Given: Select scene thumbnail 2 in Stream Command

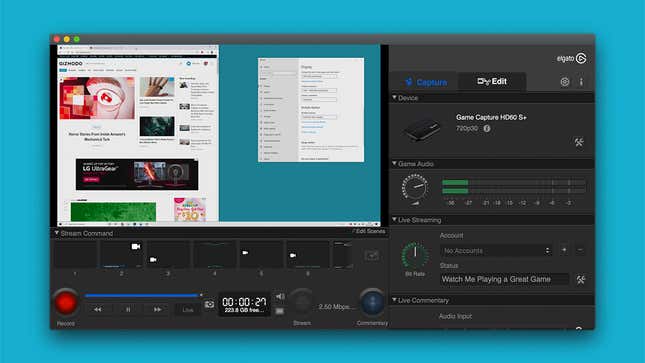Looking at the screenshot, I should (122, 255).
